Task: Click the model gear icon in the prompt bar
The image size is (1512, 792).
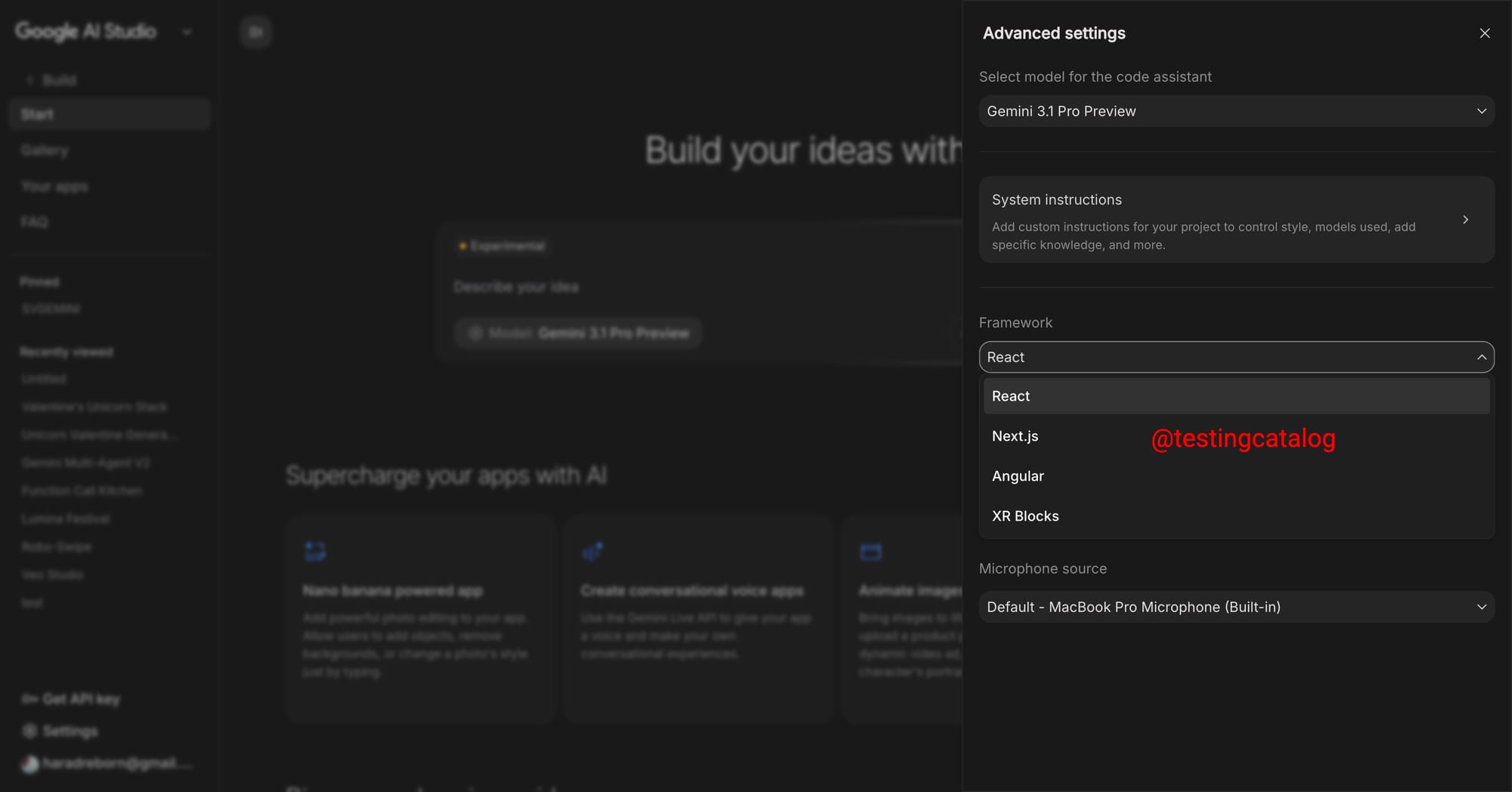Action: pyautogui.click(x=475, y=333)
